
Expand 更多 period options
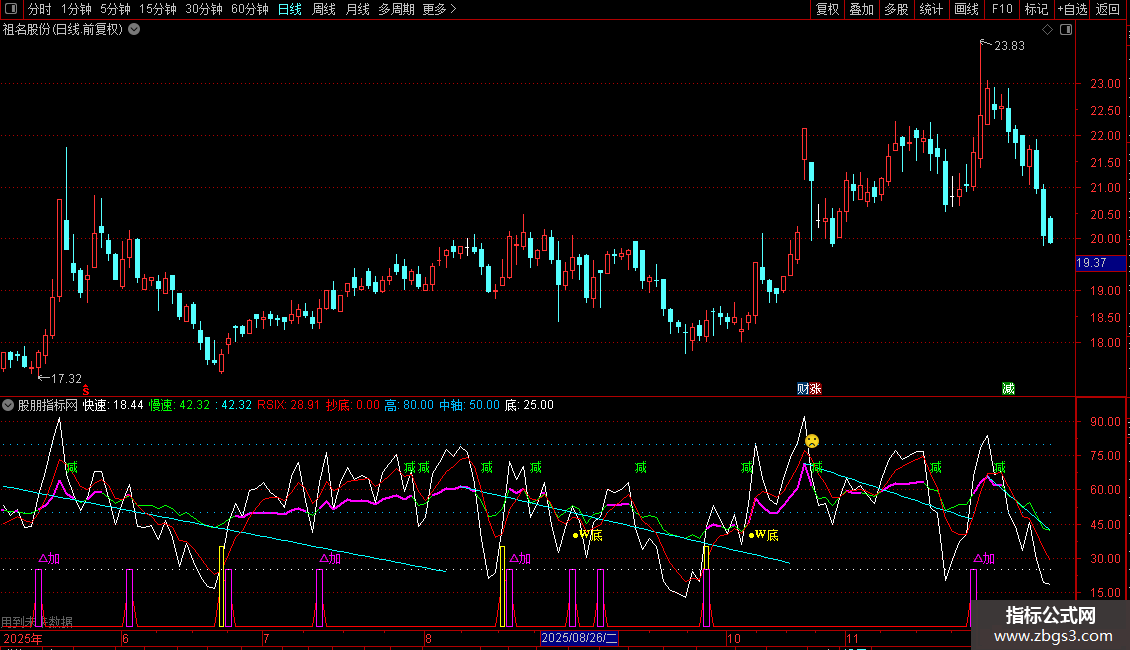click(439, 9)
